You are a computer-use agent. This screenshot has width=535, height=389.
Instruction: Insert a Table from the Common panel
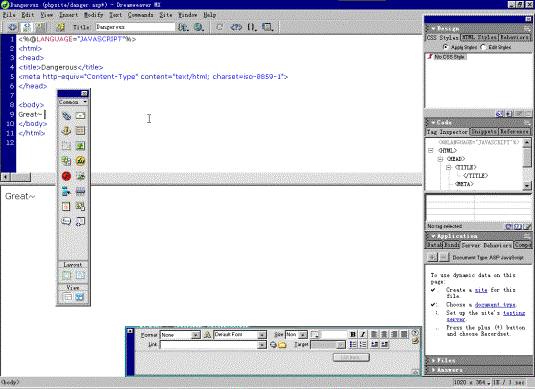pos(81,131)
